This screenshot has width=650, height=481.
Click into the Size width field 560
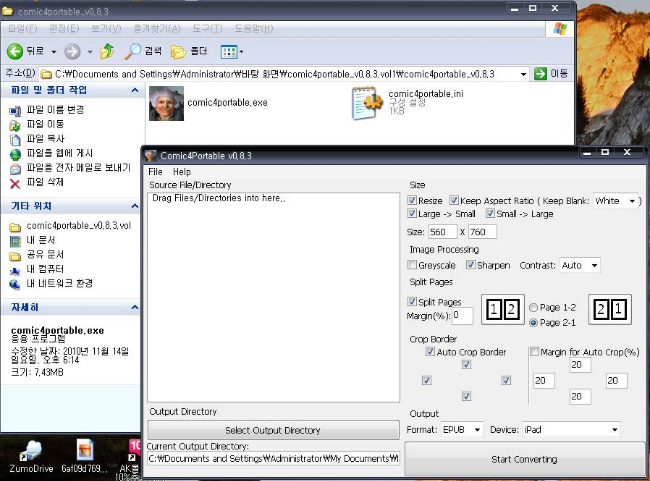(x=442, y=232)
